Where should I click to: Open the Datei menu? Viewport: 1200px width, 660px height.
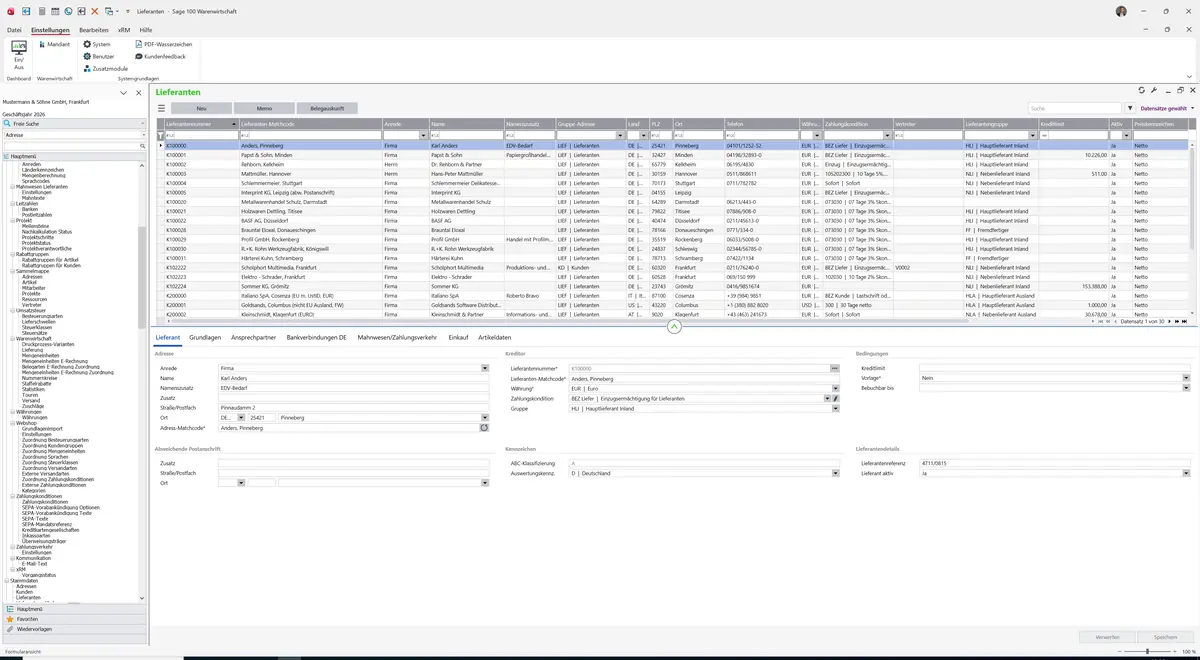(14, 30)
